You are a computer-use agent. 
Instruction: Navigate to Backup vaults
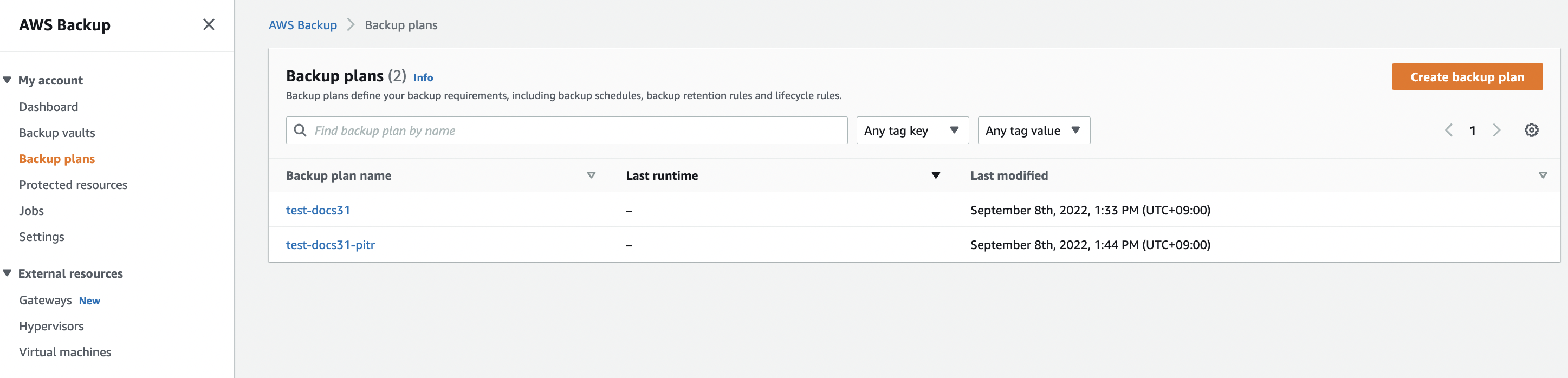(x=57, y=133)
